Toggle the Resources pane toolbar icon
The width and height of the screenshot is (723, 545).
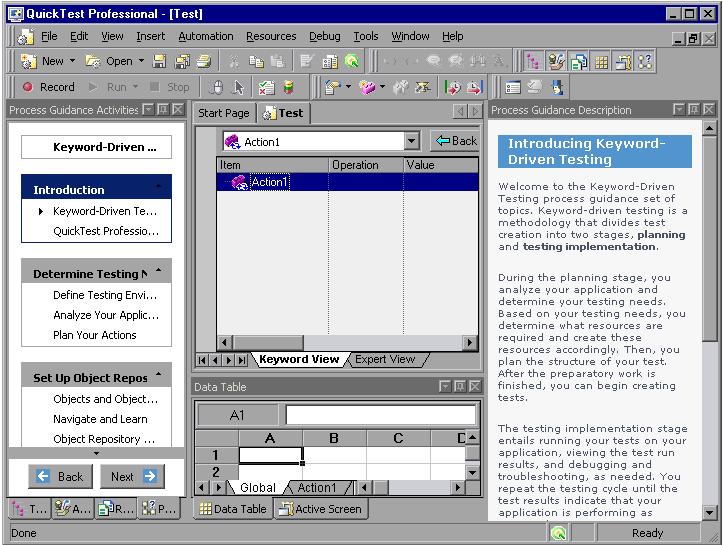click(x=578, y=61)
